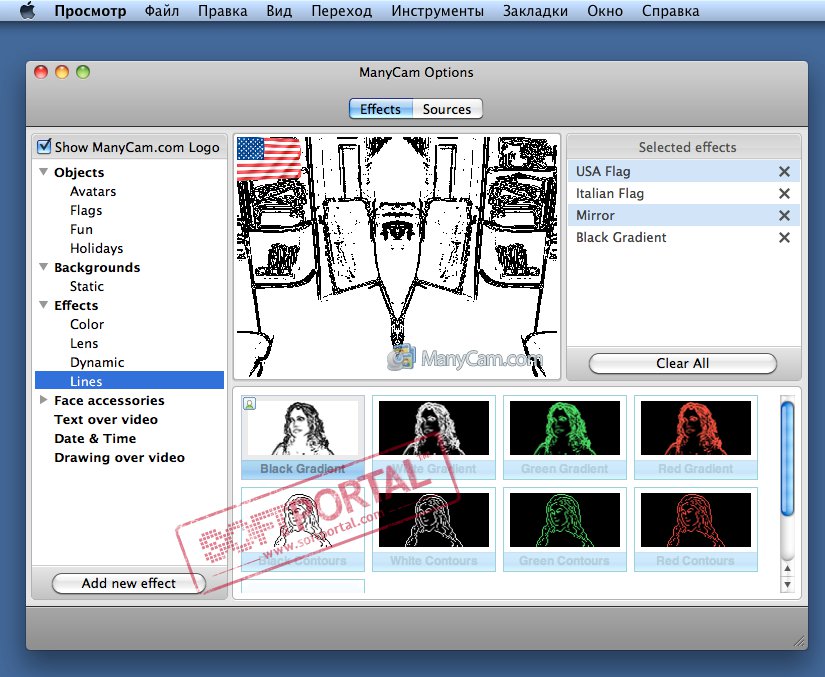Open the Файл menu
This screenshot has width=825, height=677.
162,11
